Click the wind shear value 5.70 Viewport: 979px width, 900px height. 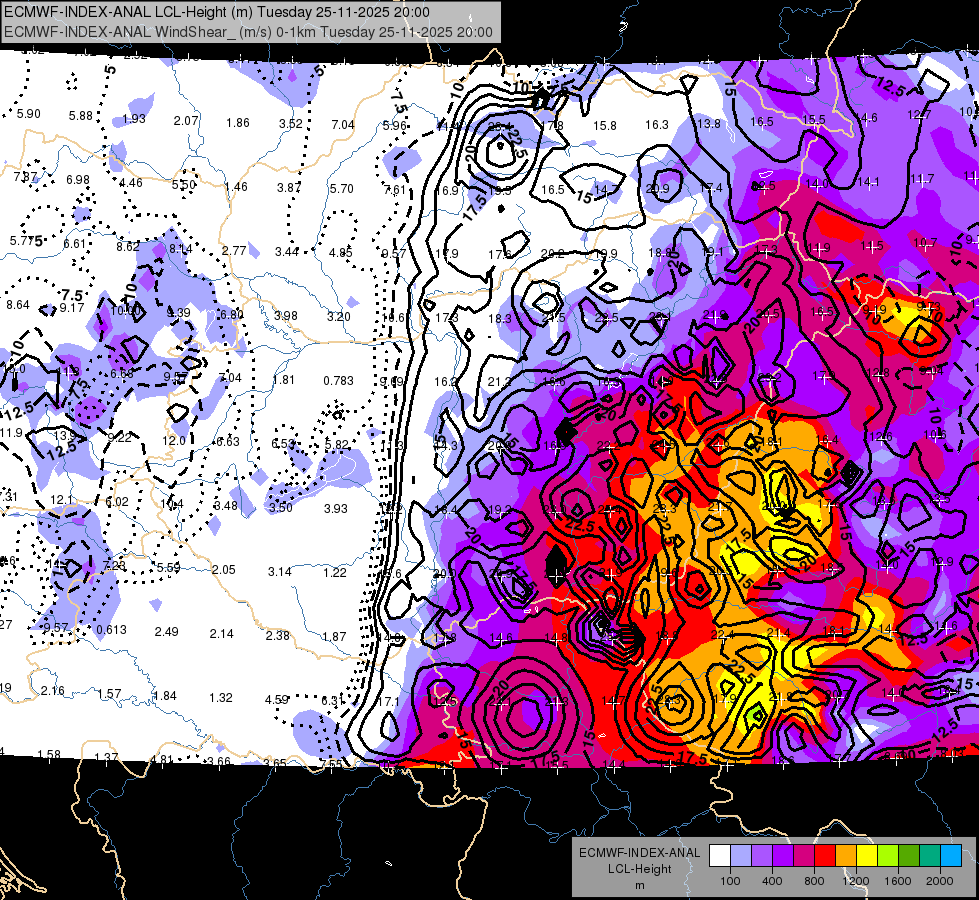click(x=342, y=188)
